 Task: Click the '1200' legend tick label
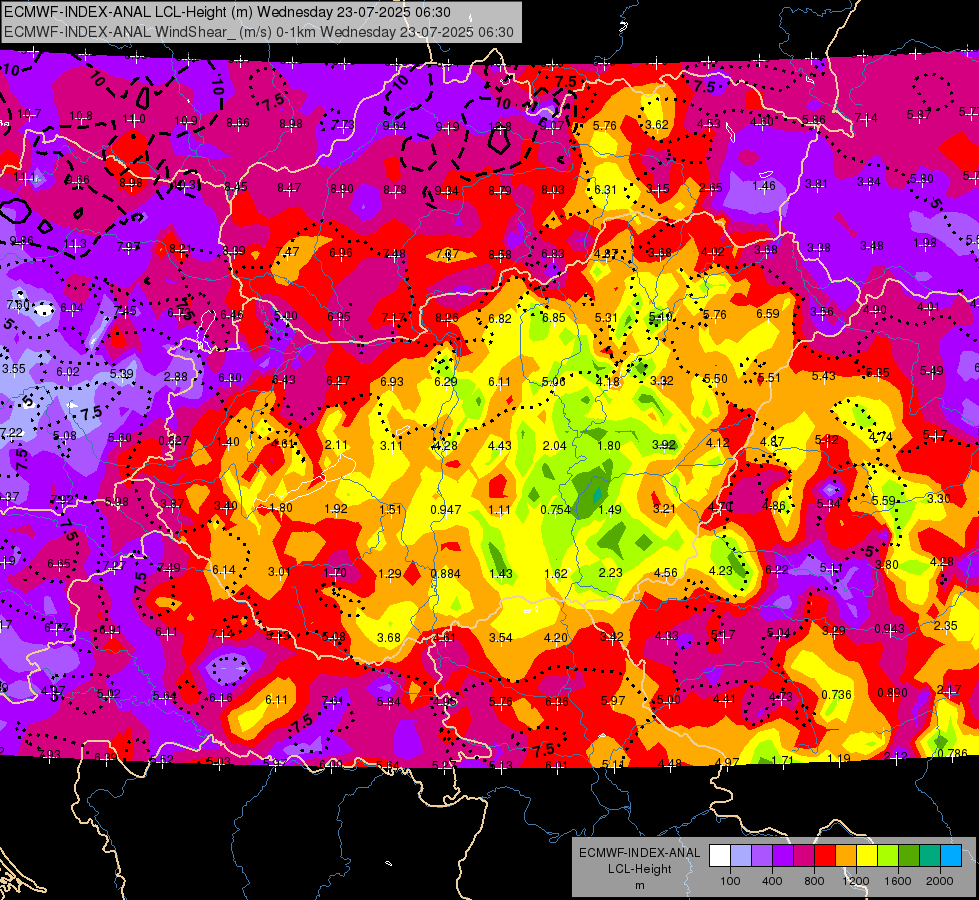pyautogui.click(x=855, y=881)
